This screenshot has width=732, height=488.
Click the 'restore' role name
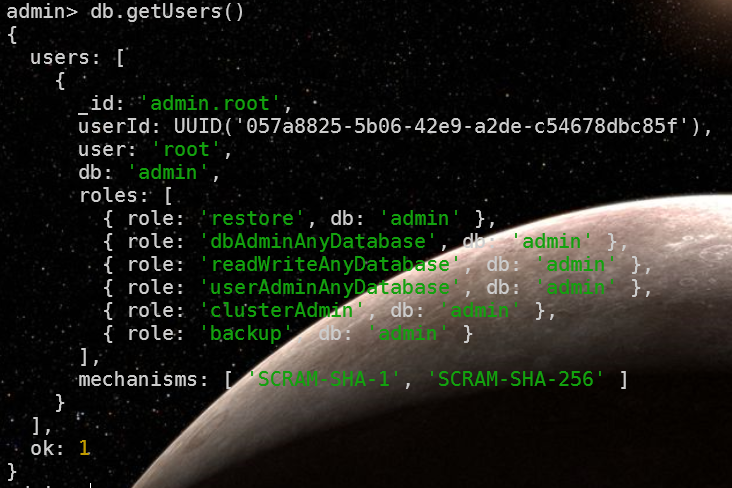[252, 219]
